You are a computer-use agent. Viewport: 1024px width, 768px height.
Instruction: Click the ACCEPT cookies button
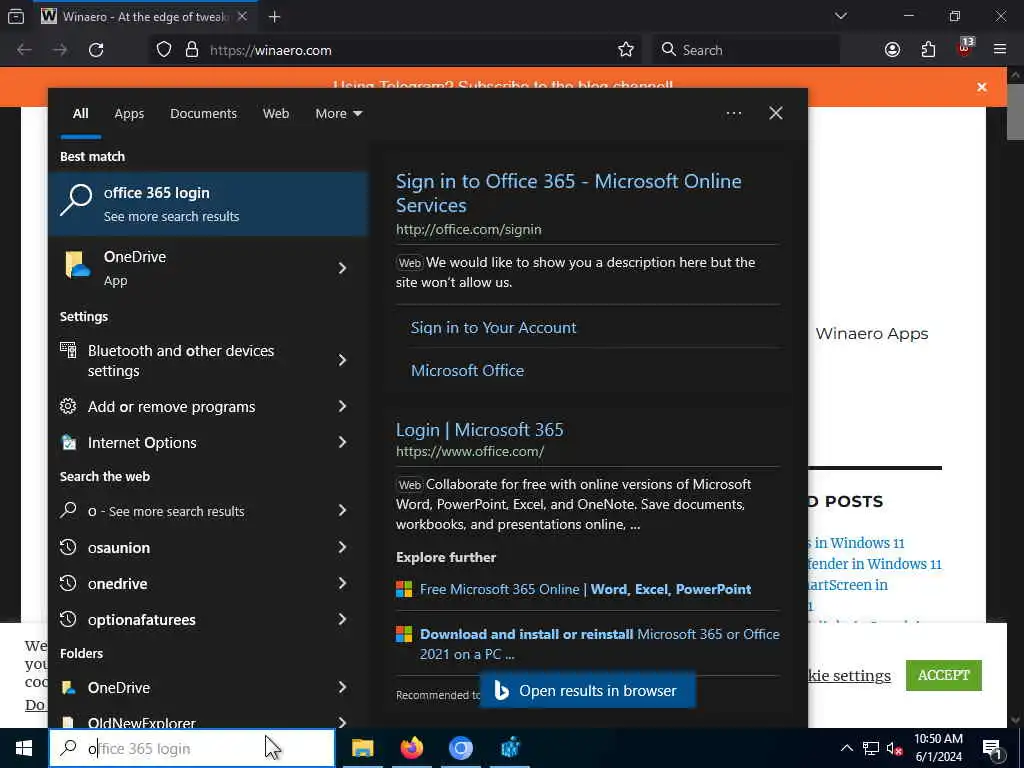(944, 675)
